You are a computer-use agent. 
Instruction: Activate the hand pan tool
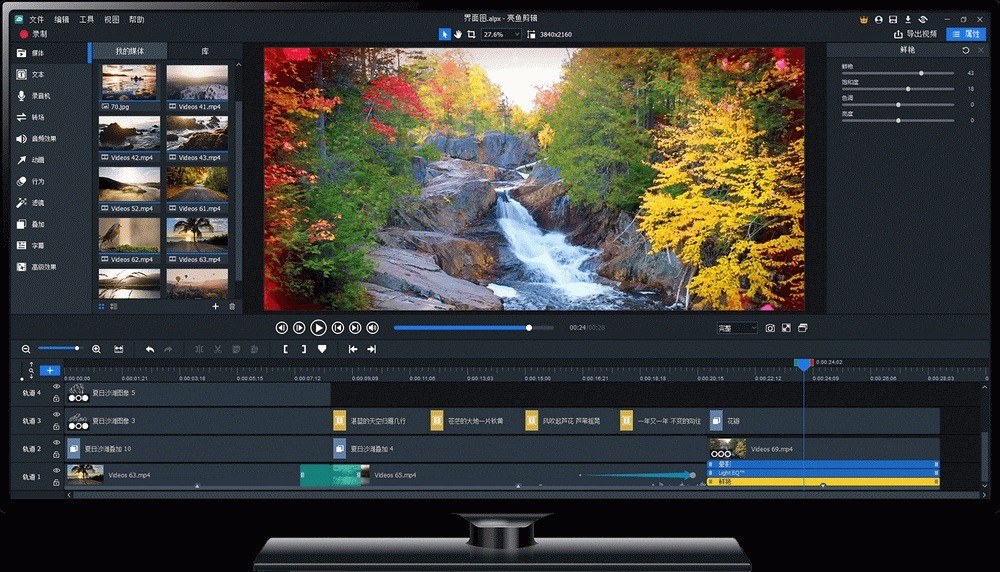(458, 34)
